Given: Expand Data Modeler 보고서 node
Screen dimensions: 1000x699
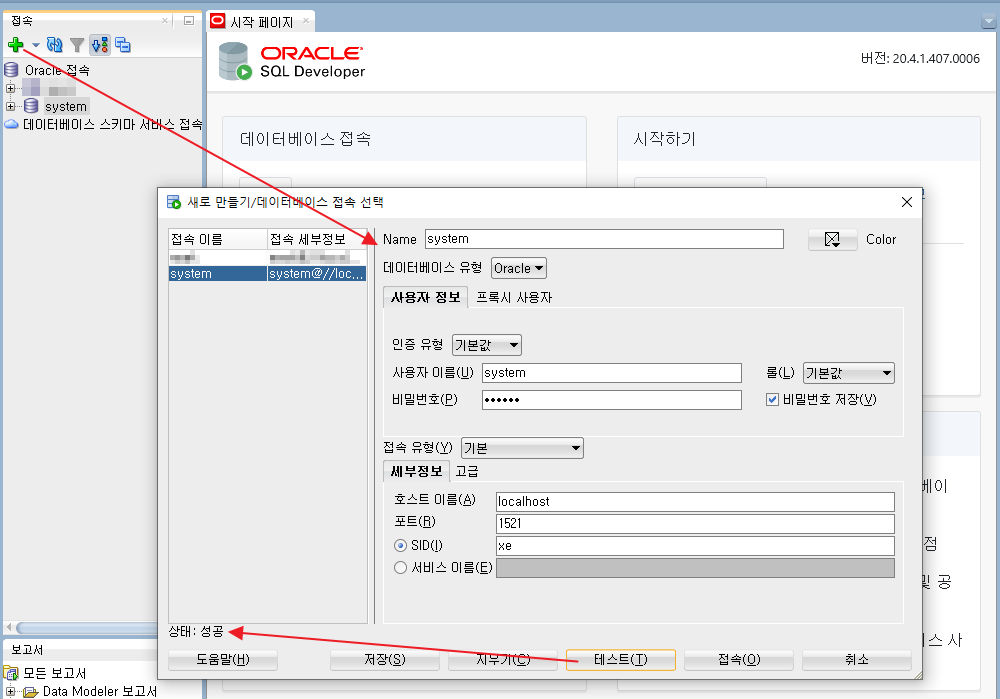Looking at the screenshot, I should tap(10, 691).
